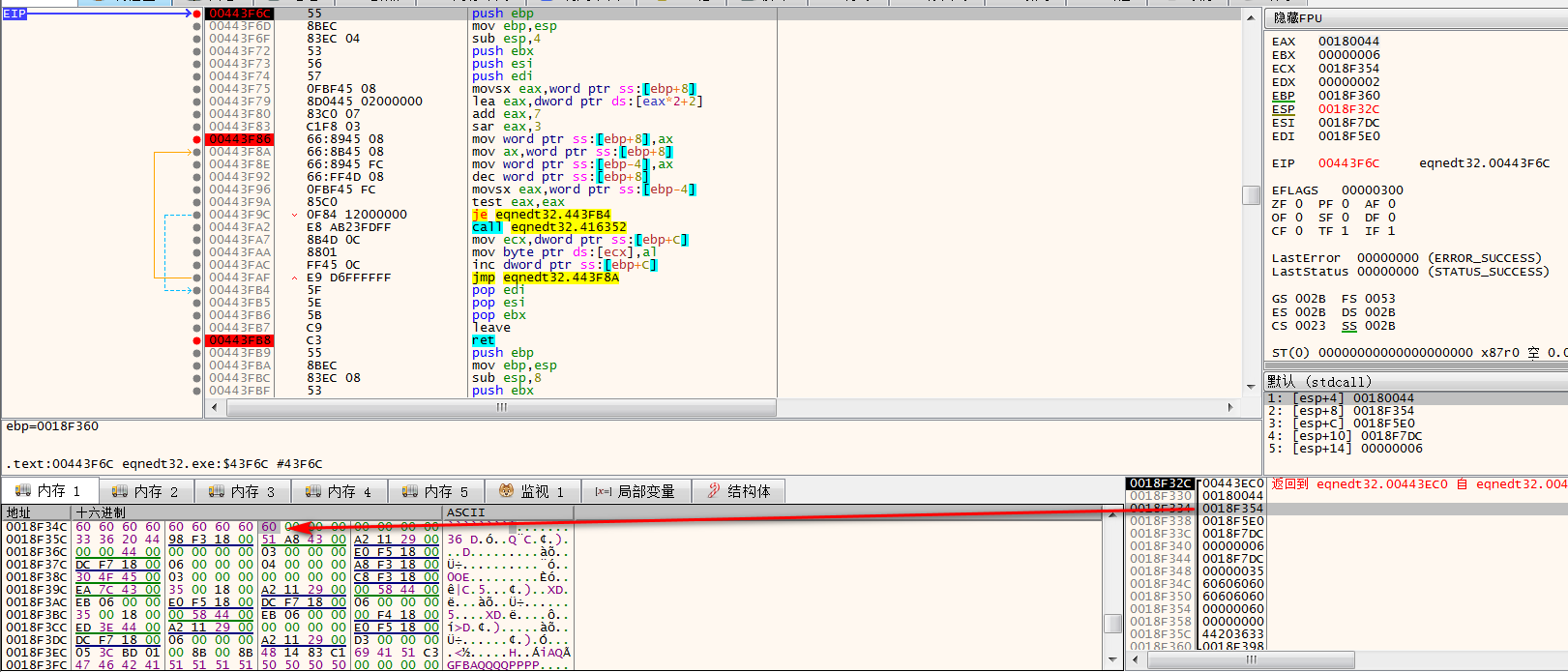Open the 监视 1 watch tab
The height and width of the screenshot is (672, 1568).
click(x=532, y=491)
